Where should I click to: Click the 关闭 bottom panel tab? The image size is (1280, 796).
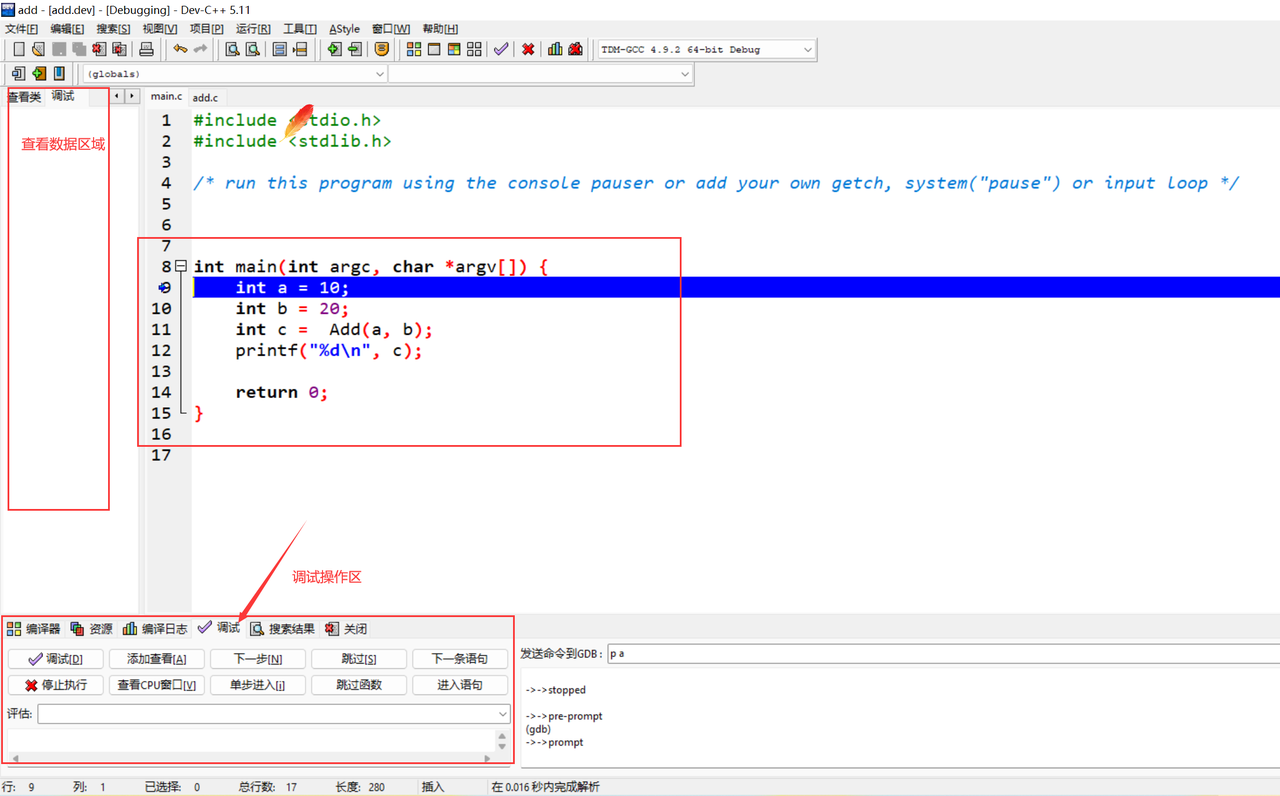coord(346,629)
